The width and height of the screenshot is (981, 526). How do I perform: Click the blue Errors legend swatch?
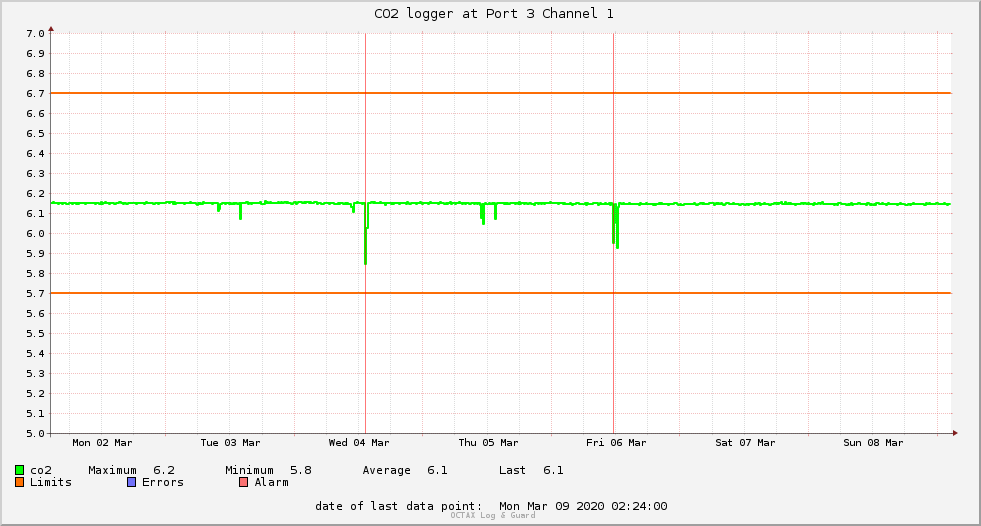131,482
